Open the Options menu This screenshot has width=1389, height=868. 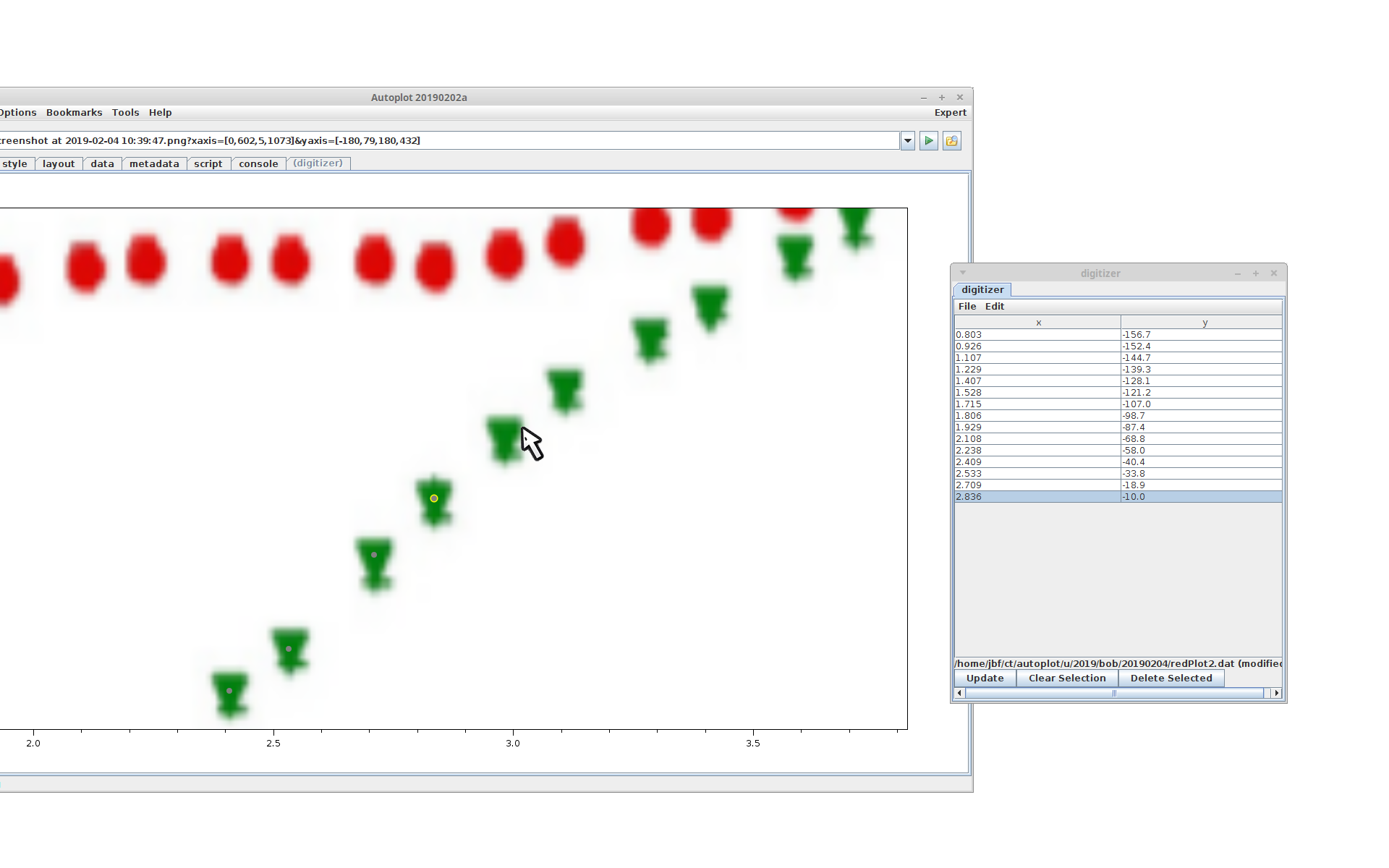coord(17,113)
